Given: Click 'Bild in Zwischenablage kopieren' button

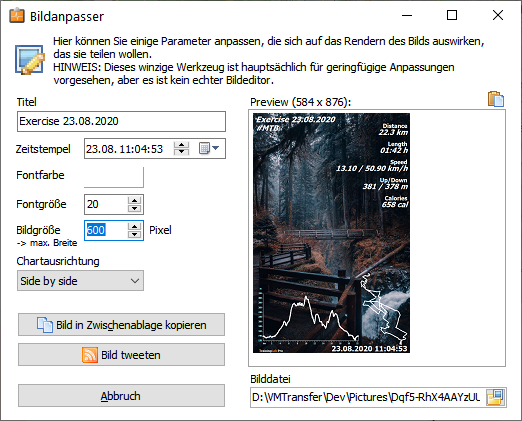Looking at the screenshot, I should pyautogui.click(x=121, y=325).
